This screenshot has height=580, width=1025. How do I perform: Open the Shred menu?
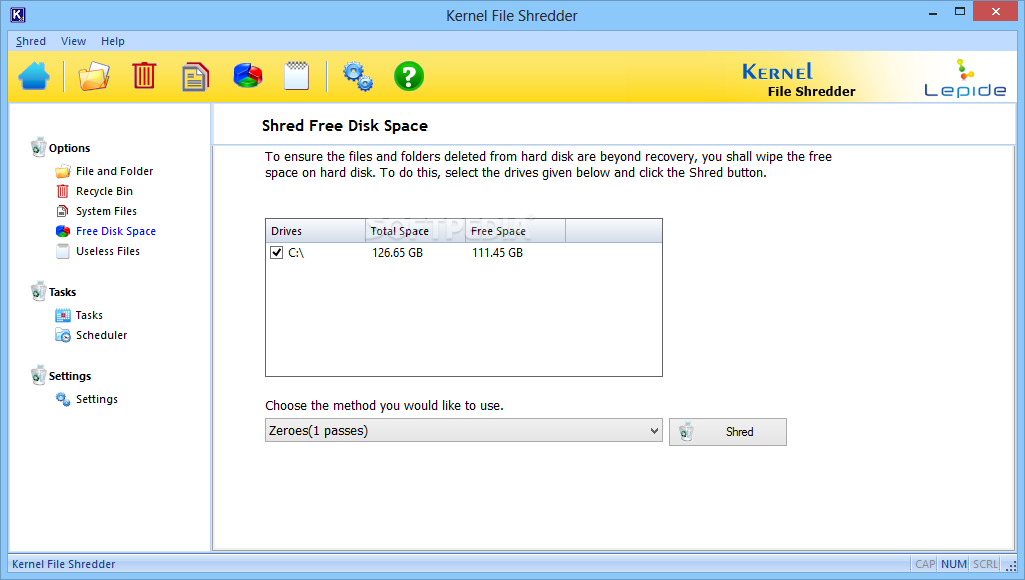click(x=31, y=41)
